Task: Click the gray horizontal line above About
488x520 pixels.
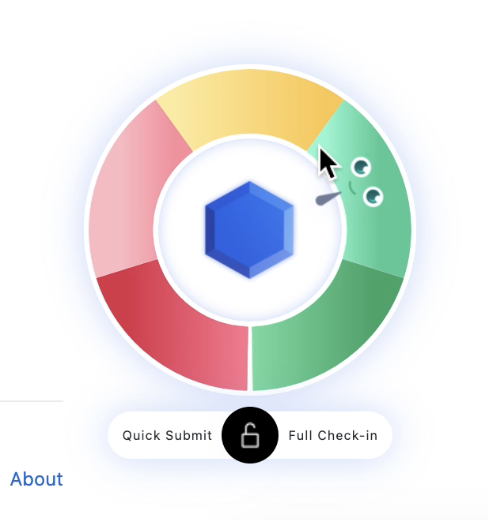Action: coord(31,401)
